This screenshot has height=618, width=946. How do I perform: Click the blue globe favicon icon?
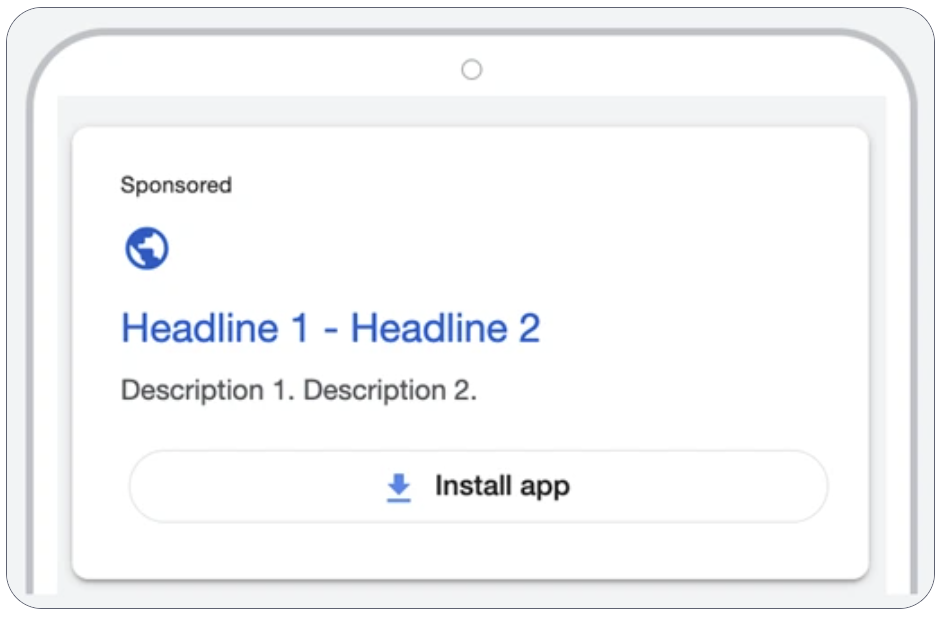pyautogui.click(x=147, y=248)
